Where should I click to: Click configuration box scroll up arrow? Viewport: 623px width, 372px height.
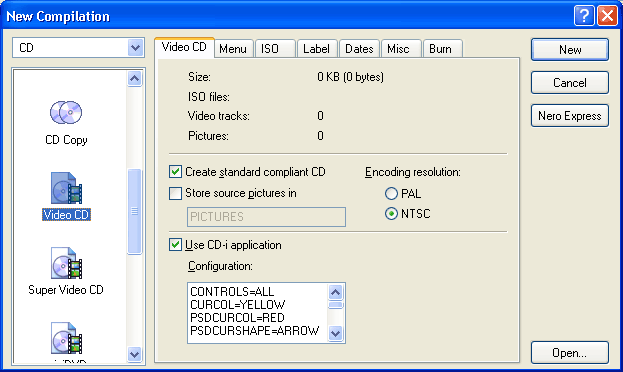point(335,293)
